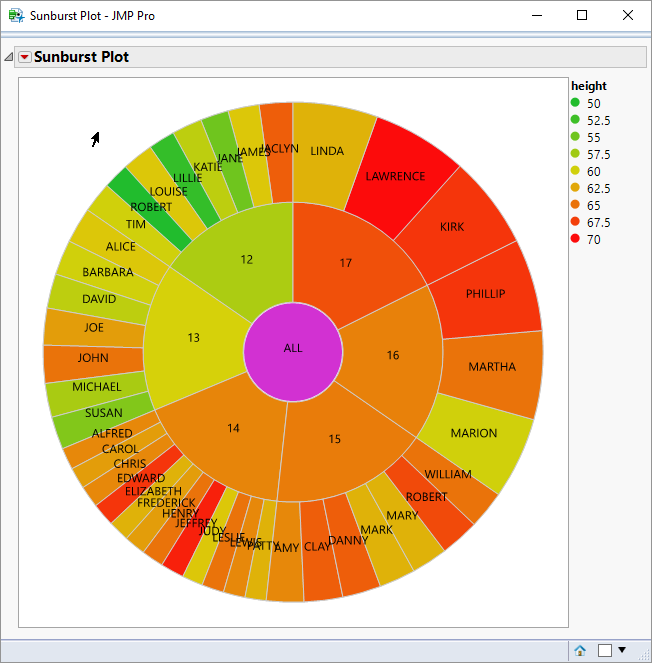Select the height 62.5 legend swatch
The height and width of the screenshot is (663, 652).
[575, 187]
